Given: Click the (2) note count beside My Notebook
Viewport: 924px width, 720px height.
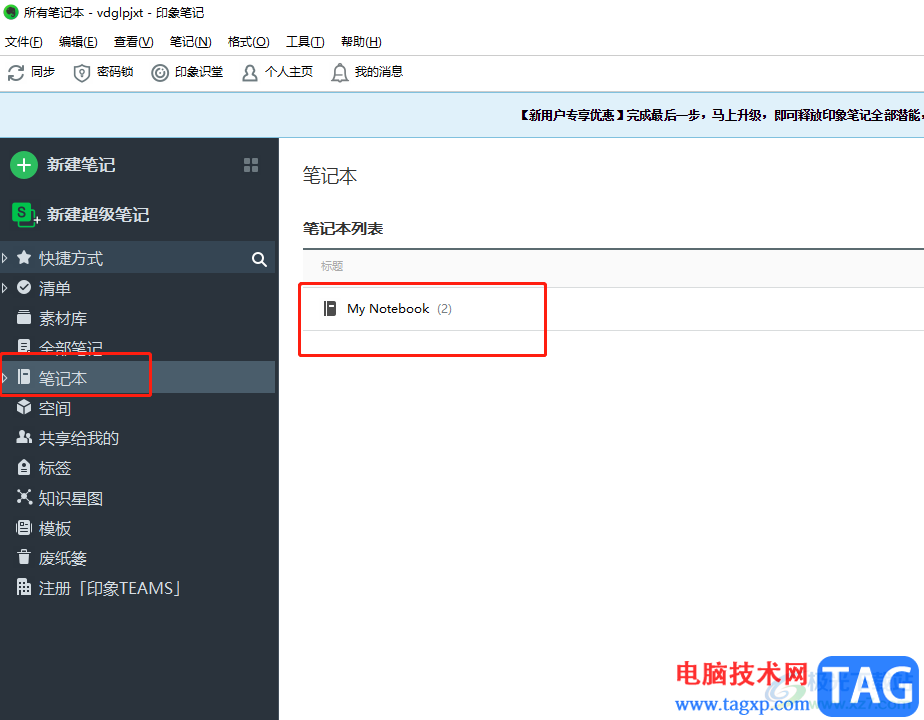Looking at the screenshot, I should pyautogui.click(x=444, y=309).
